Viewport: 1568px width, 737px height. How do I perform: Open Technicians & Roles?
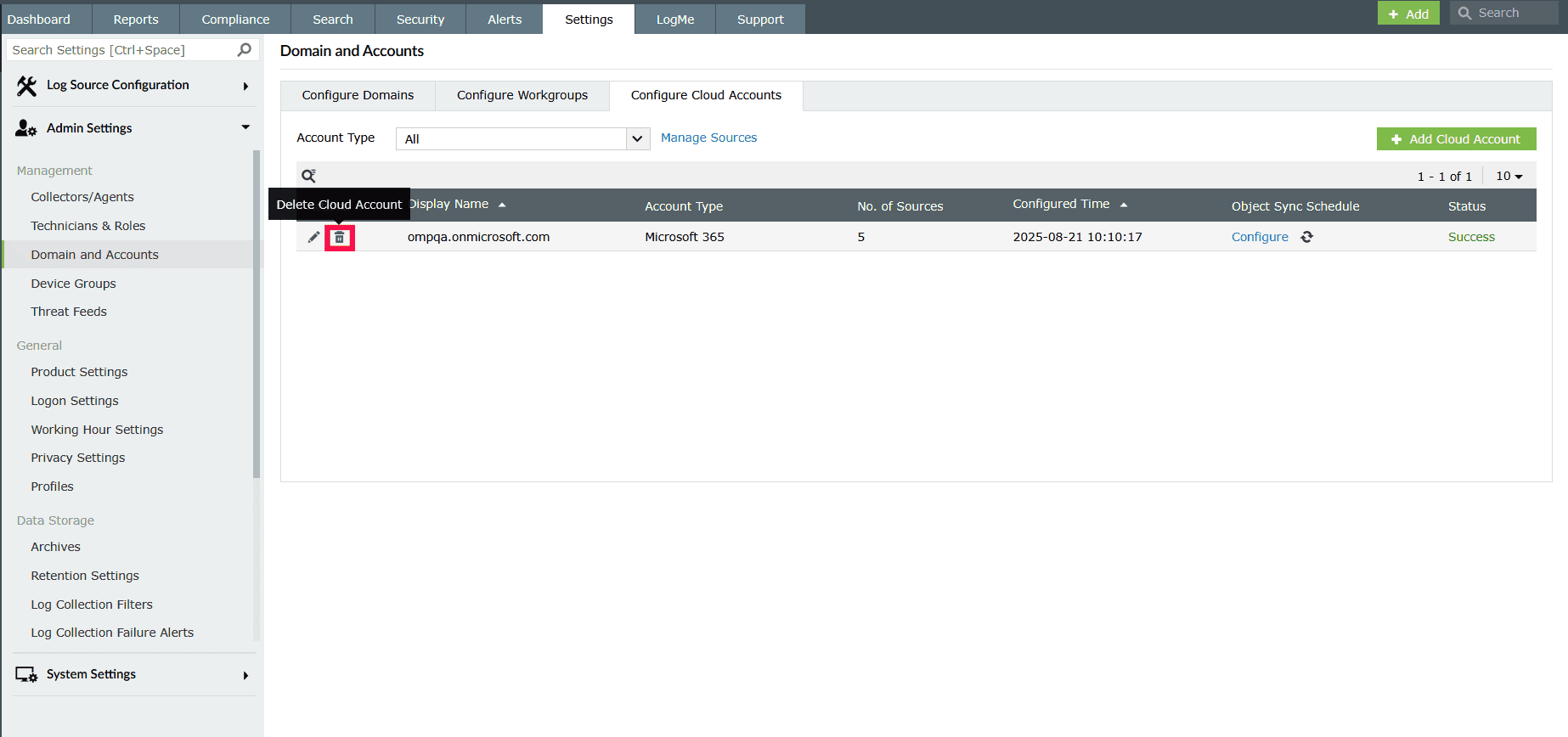coord(88,226)
